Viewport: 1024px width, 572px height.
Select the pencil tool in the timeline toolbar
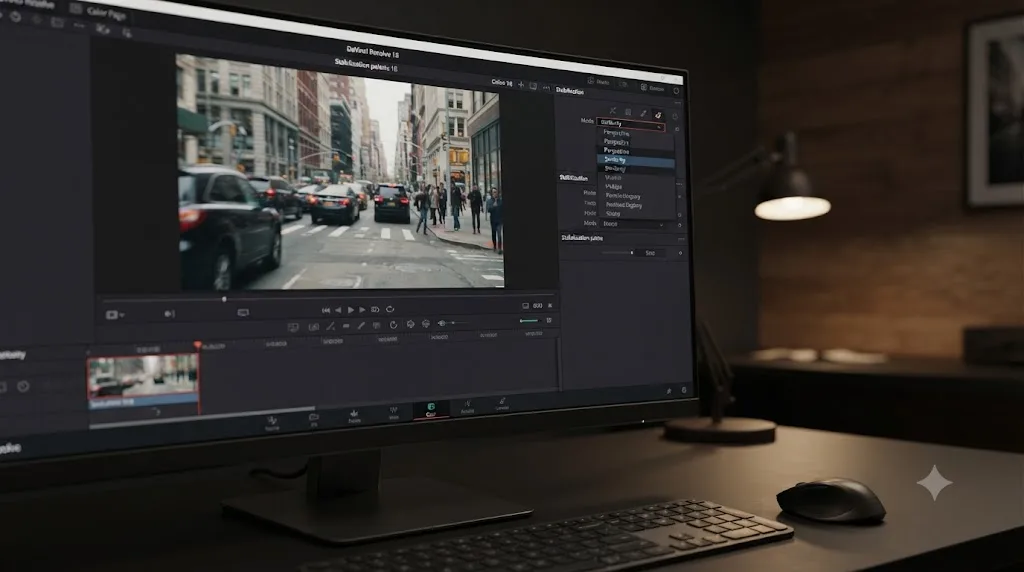pyautogui.click(x=361, y=325)
